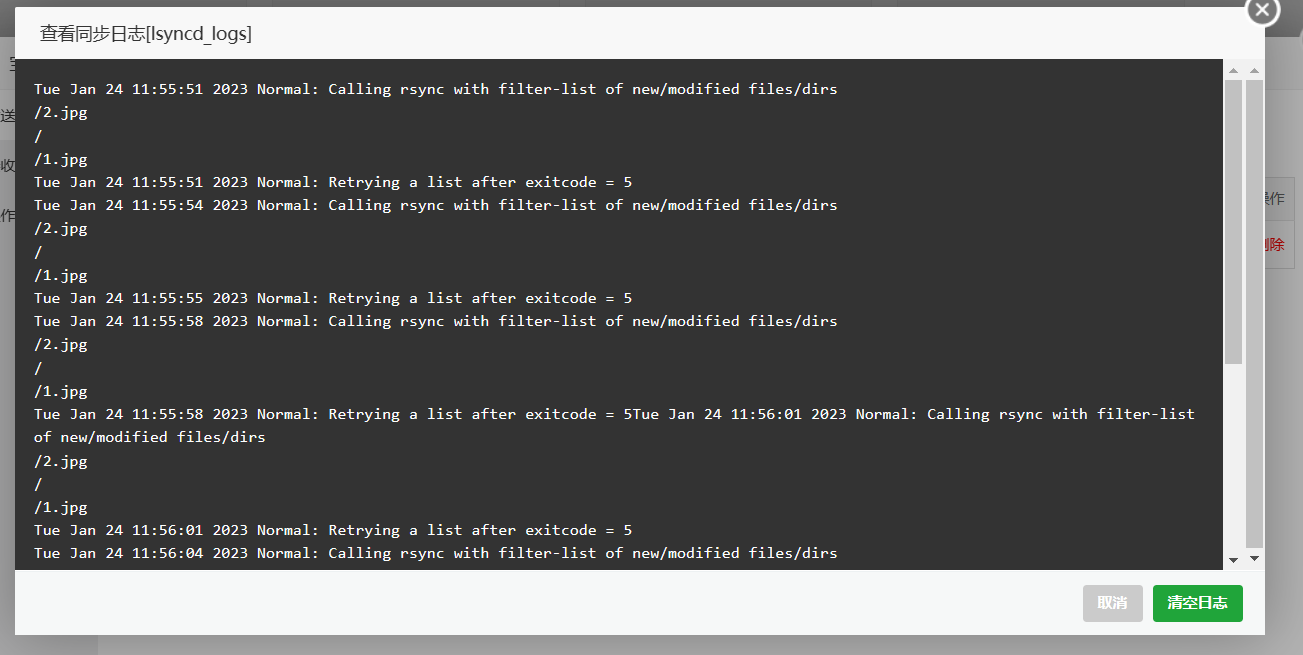This screenshot has width=1303, height=655.
Task: Click the wrapped line 'of new/modified files/dirs'
Action: click(150, 437)
